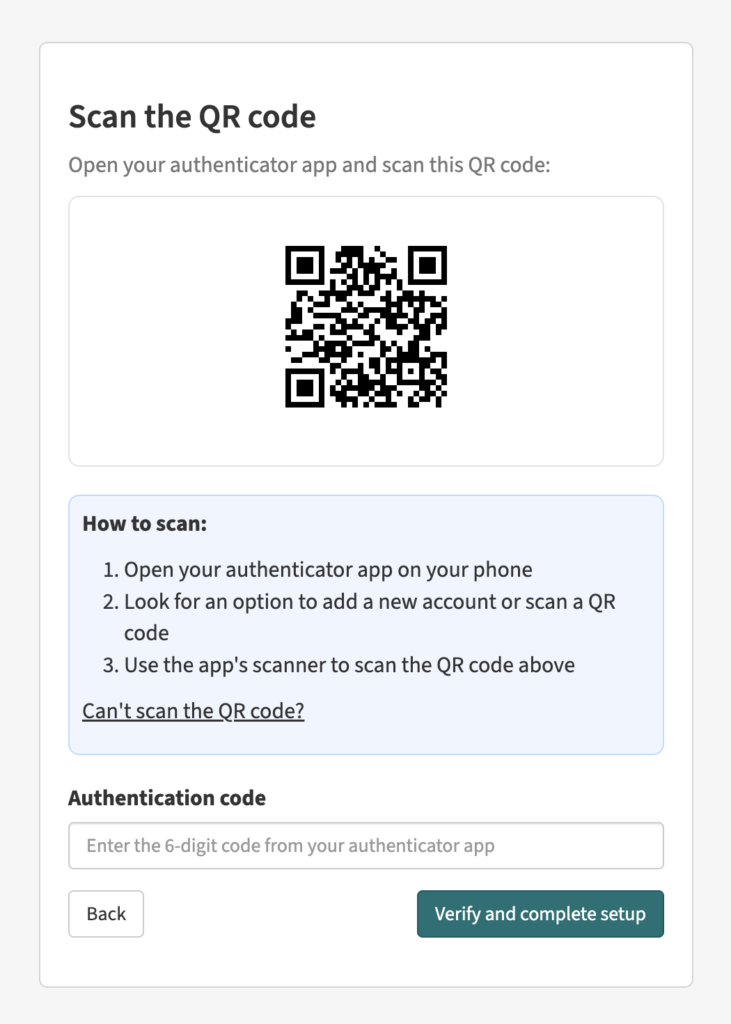
Task: Click the "Authentication code" field label
Action: pos(167,798)
